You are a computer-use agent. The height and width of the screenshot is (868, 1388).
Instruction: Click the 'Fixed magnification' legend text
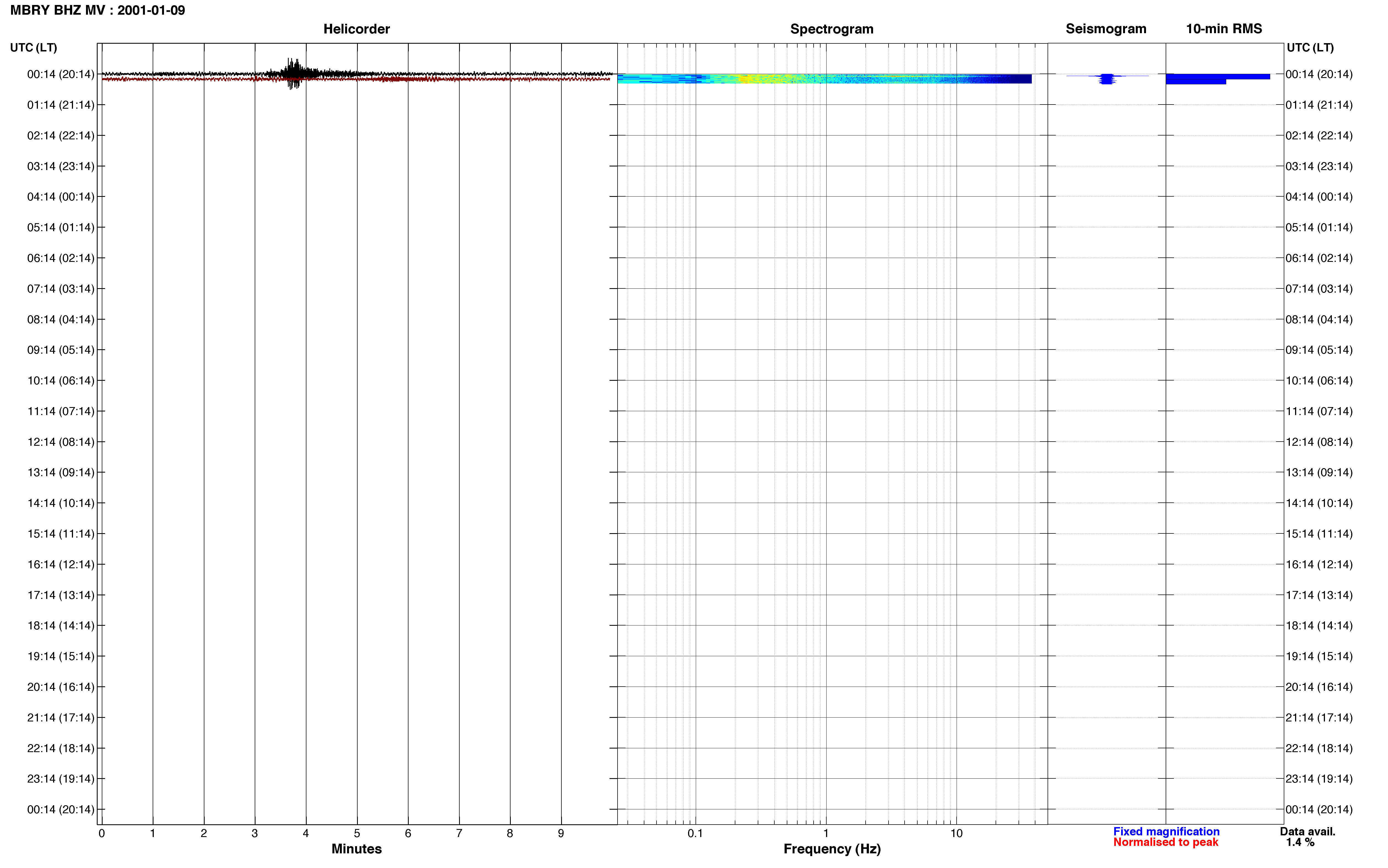[x=1166, y=831]
